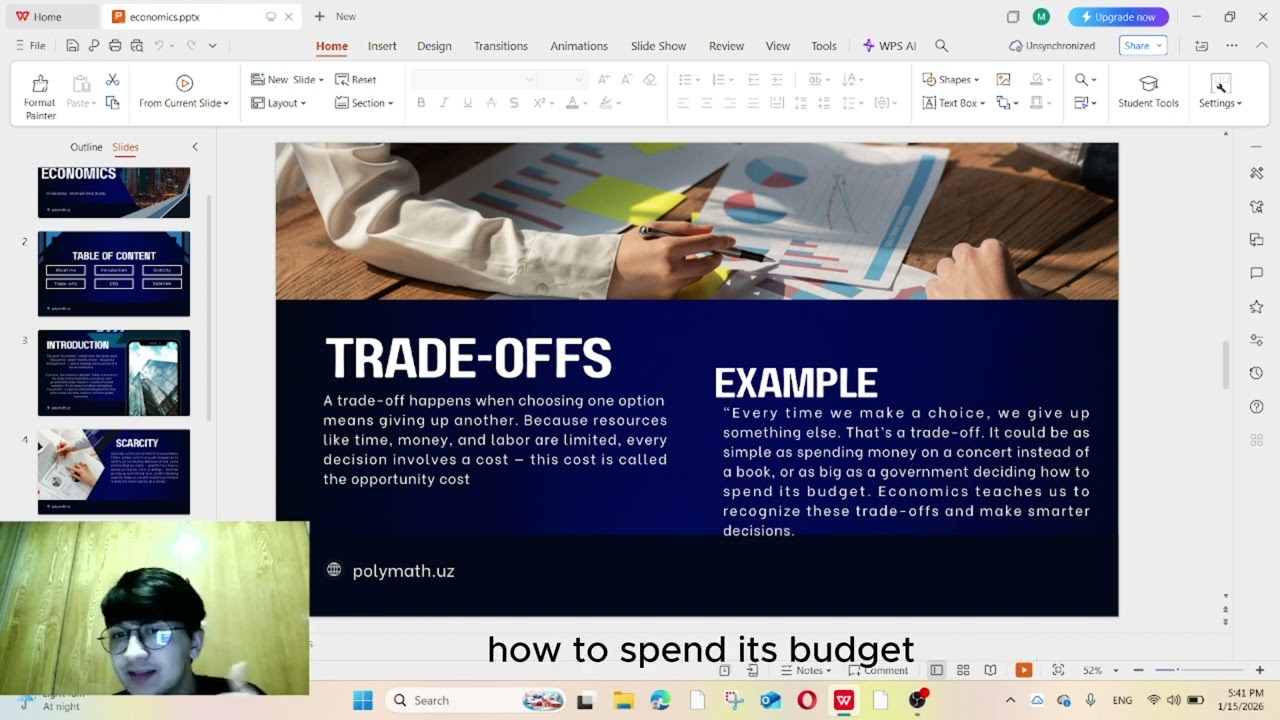Click the search magnifier next to WPS AI

[941, 46]
